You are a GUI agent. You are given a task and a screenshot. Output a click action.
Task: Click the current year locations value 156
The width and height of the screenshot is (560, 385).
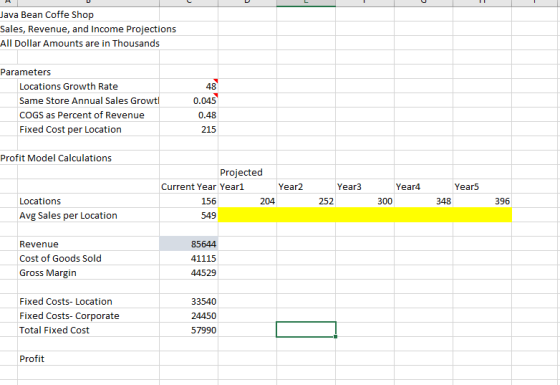tap(189, 201)
